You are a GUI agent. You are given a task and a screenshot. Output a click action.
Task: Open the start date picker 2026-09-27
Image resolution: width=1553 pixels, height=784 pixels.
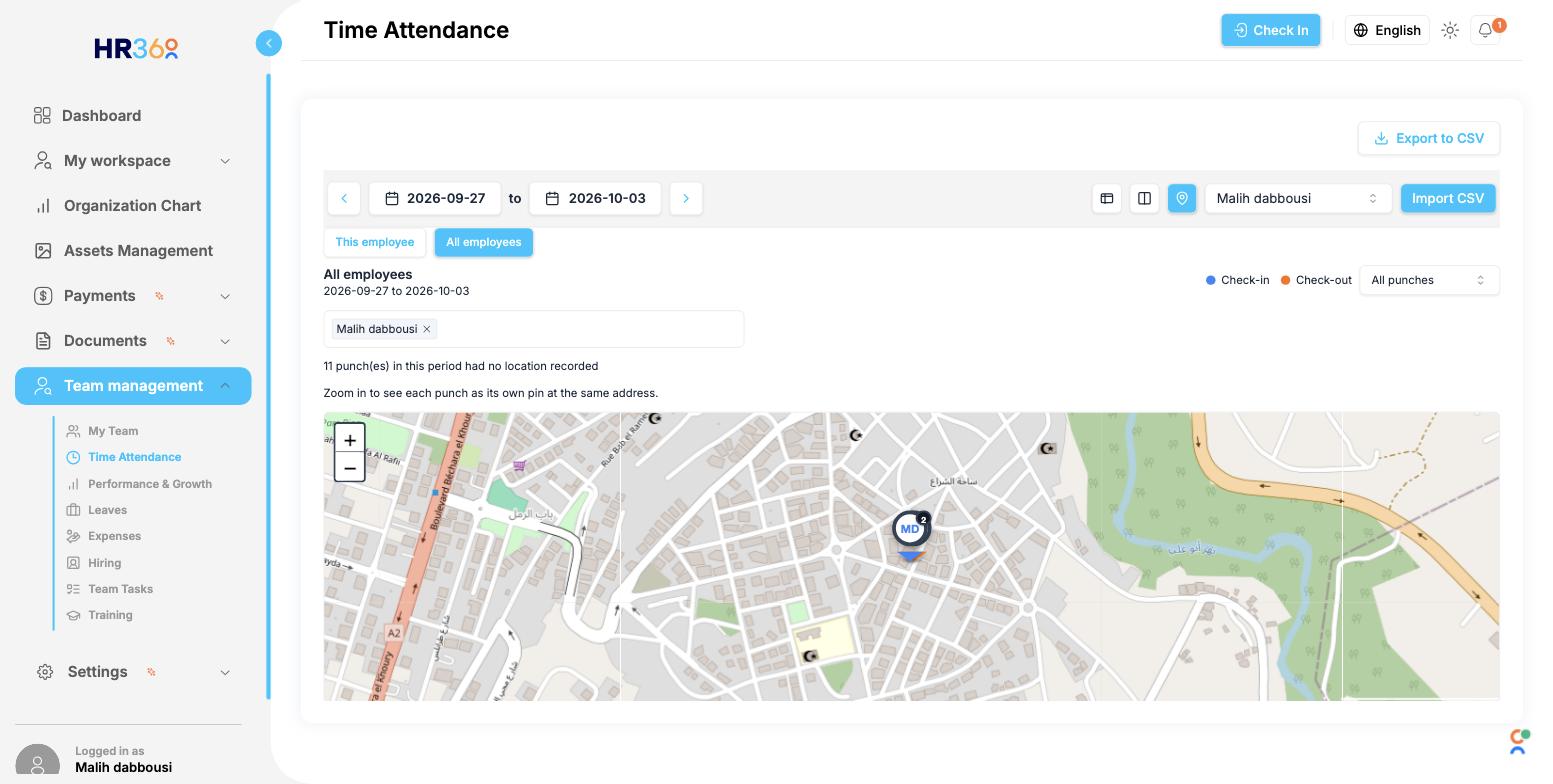click(x=435, y=198)
